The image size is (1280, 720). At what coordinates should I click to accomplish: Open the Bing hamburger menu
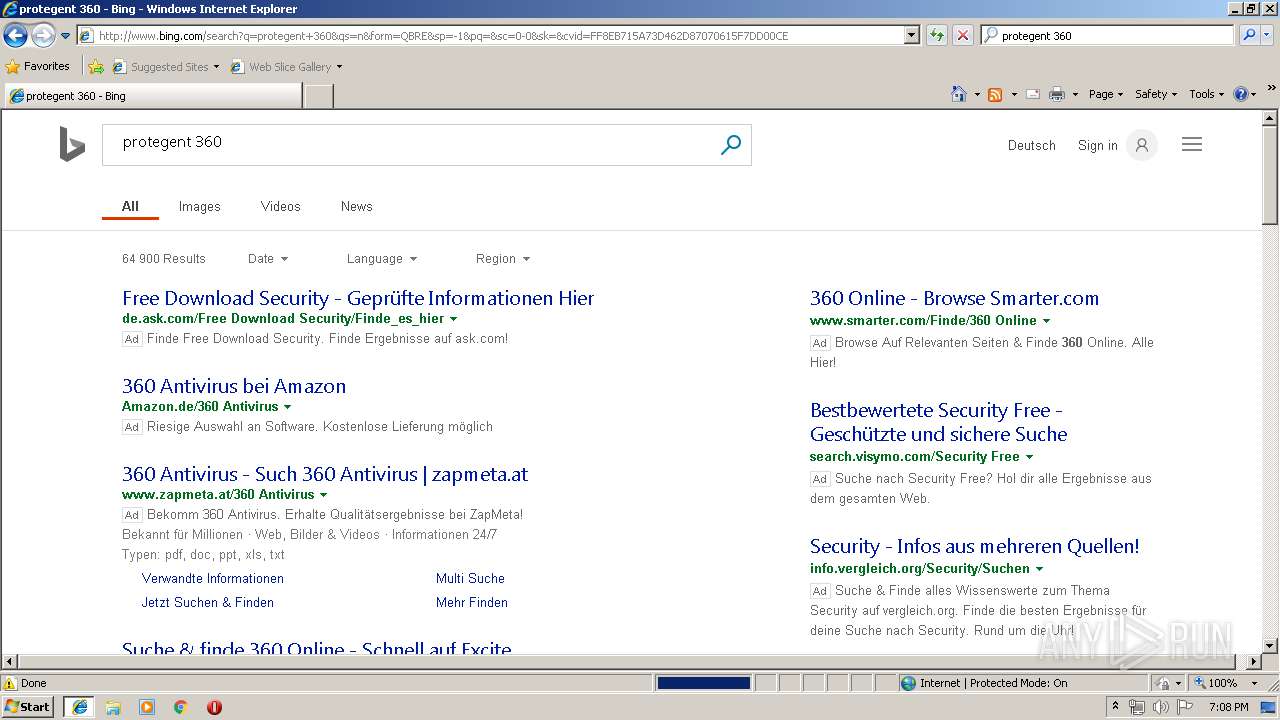tap(1192, 145)
